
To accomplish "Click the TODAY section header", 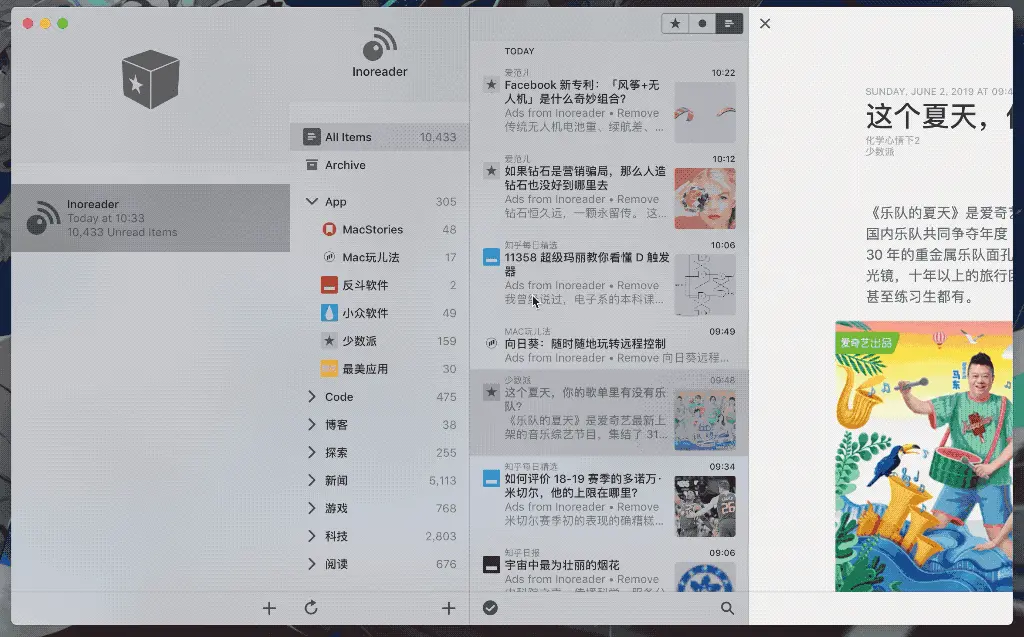I will (519, 51).
